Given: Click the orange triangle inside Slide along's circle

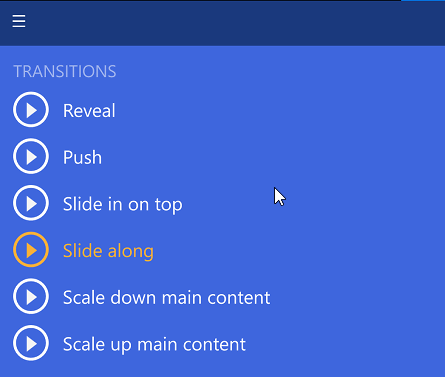Looking at the screenshot, I should pyautogui.click(x=32, y=250).
